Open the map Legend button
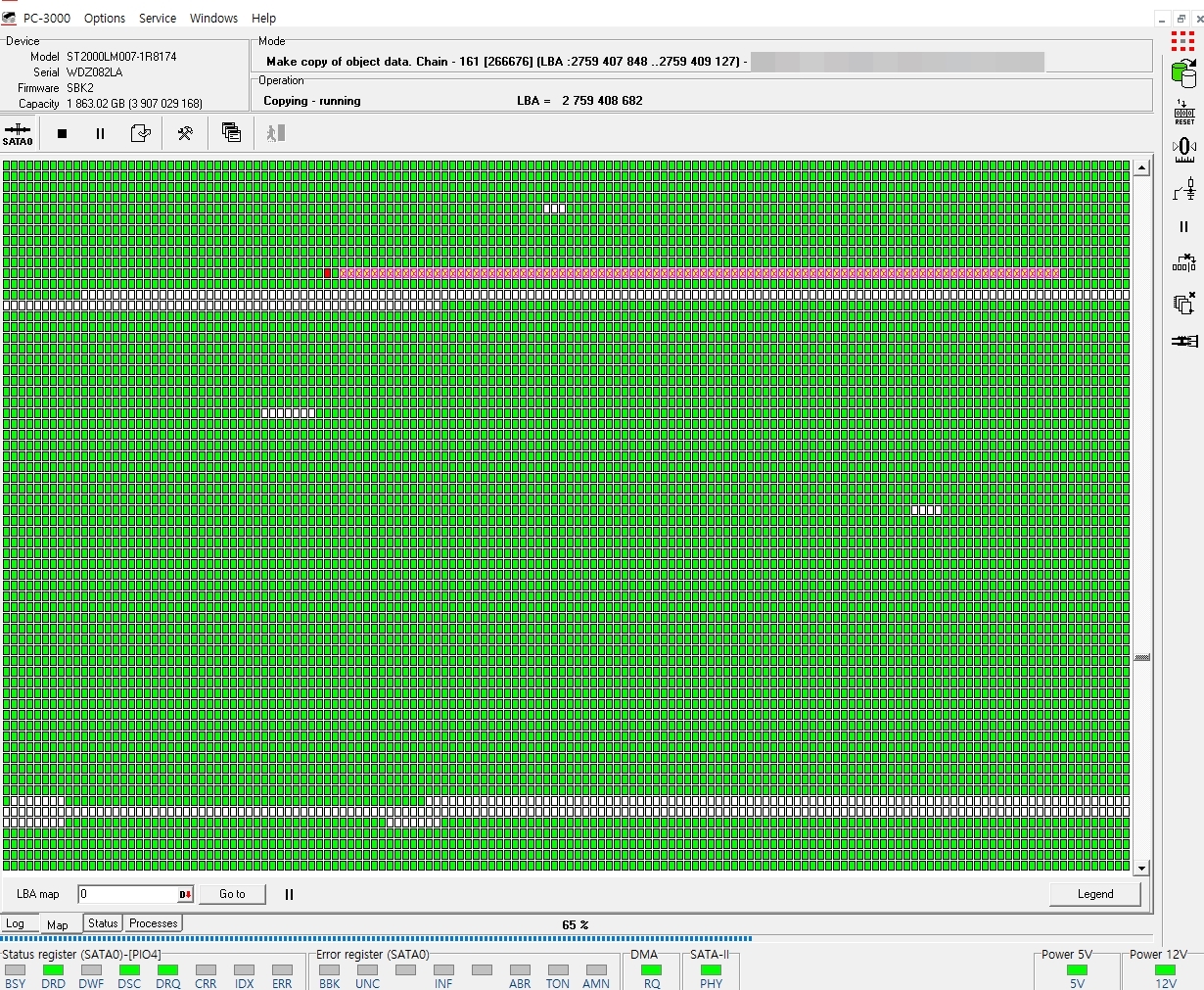Image resolution: width=1204 pixels, height=990 pixels. [x=1095, y=894]
